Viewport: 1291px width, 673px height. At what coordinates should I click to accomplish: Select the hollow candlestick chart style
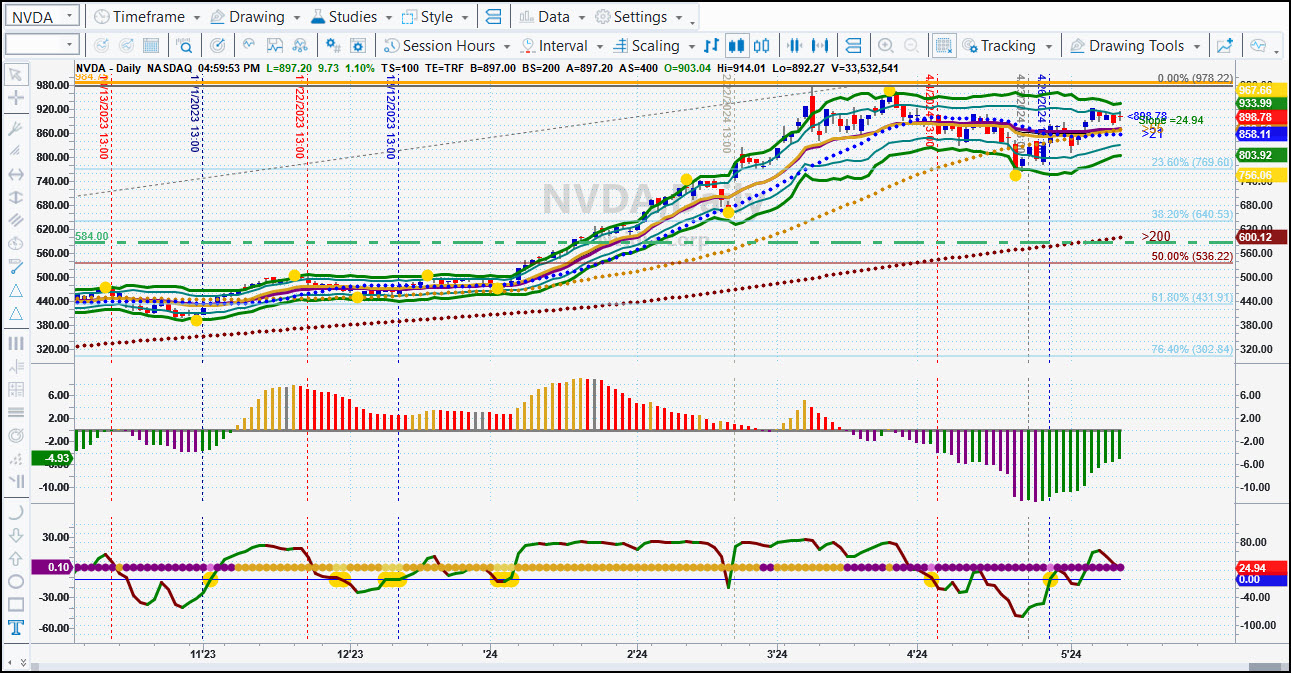coord(762,45)
